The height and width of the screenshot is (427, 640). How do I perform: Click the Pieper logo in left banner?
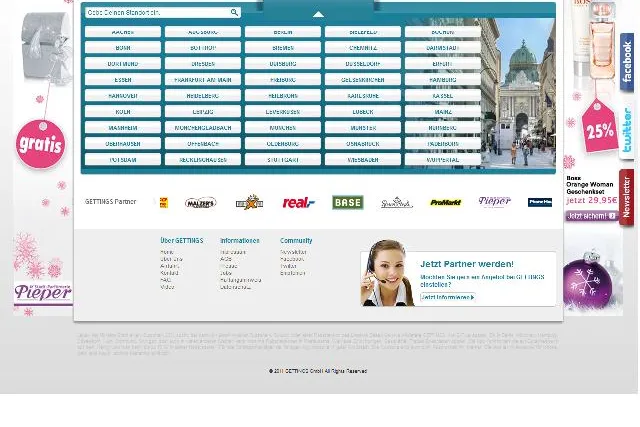click(43, 292)
